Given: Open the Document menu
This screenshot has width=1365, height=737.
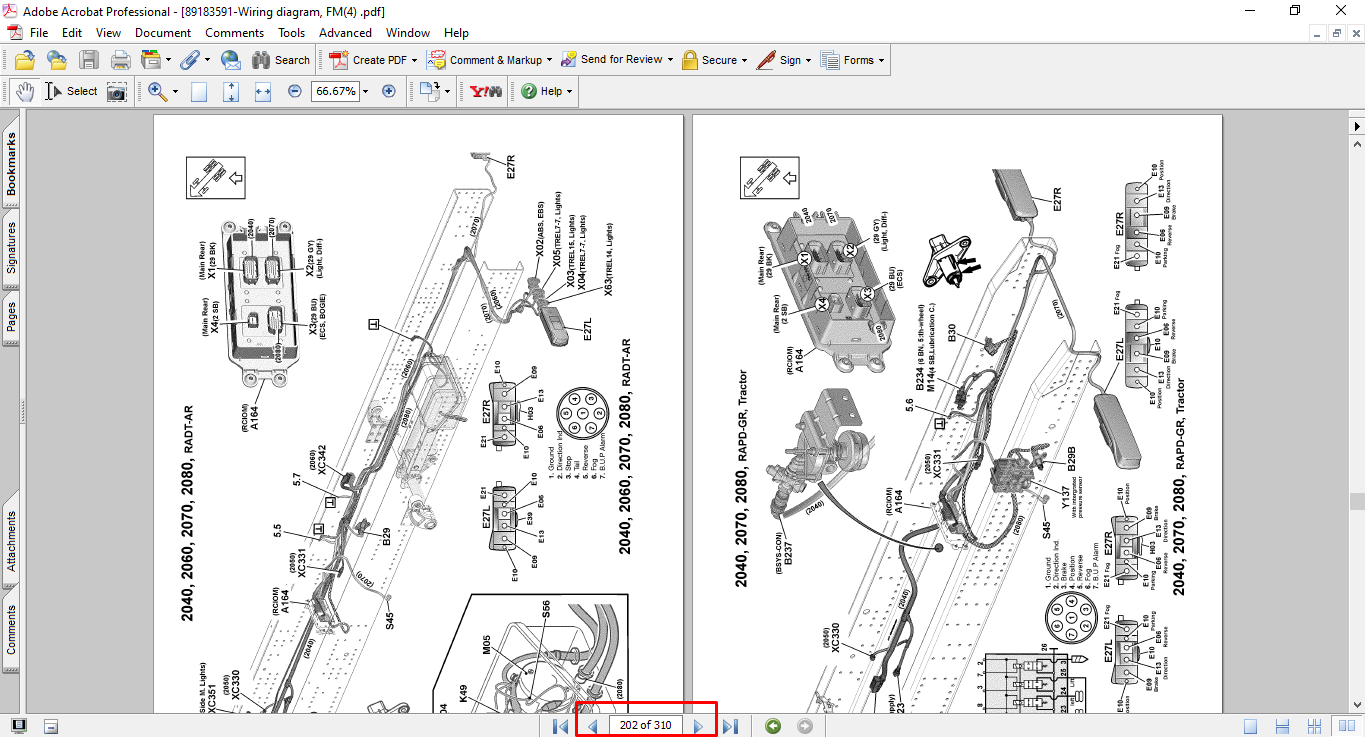Looking at the screenshot, I should (163, 33).
